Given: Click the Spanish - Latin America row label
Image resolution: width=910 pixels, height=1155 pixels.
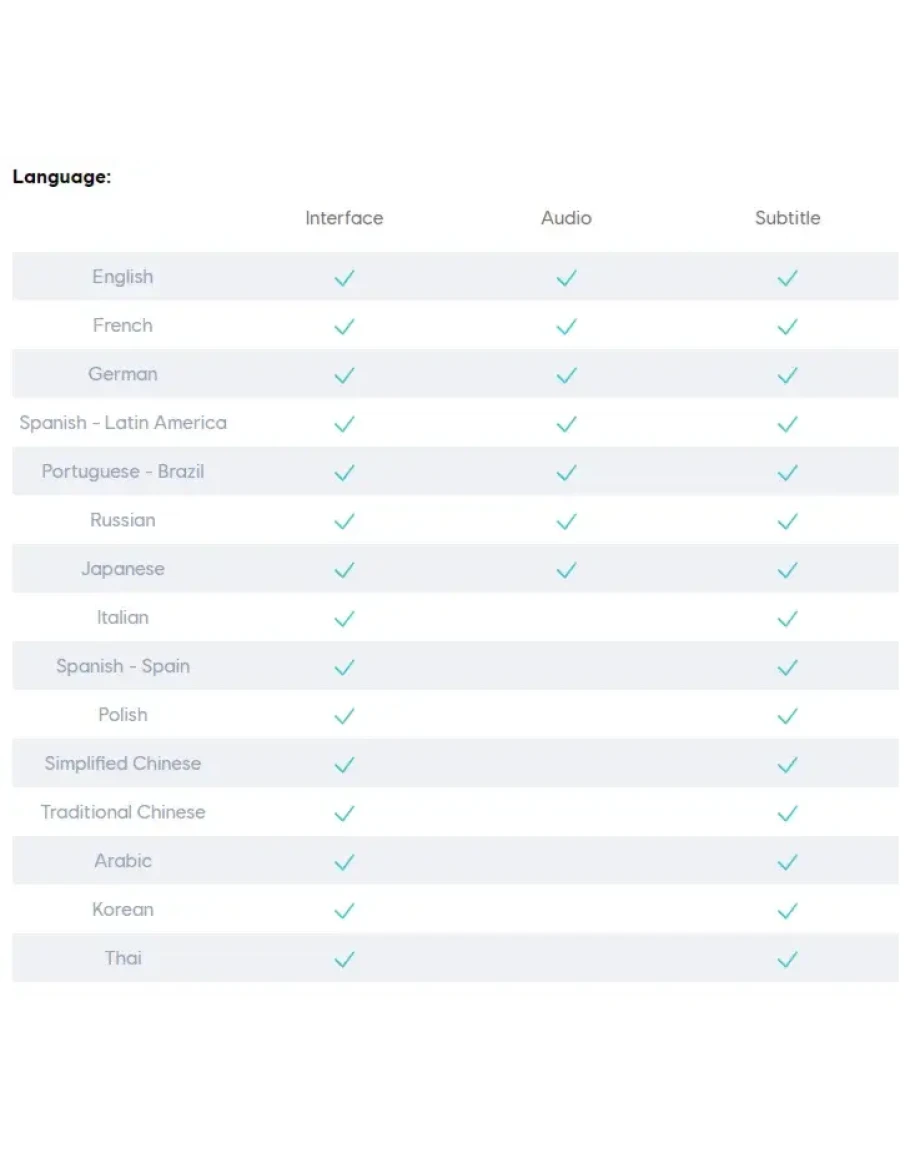Looking at the screenshot, I should tap(123, 423).
